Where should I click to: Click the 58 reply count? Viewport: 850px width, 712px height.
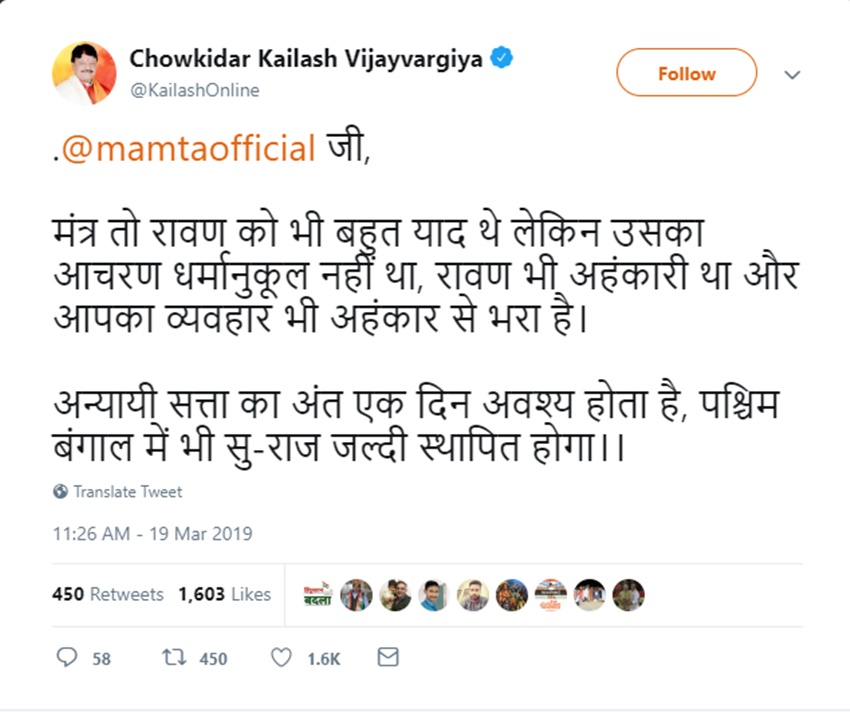101,659
